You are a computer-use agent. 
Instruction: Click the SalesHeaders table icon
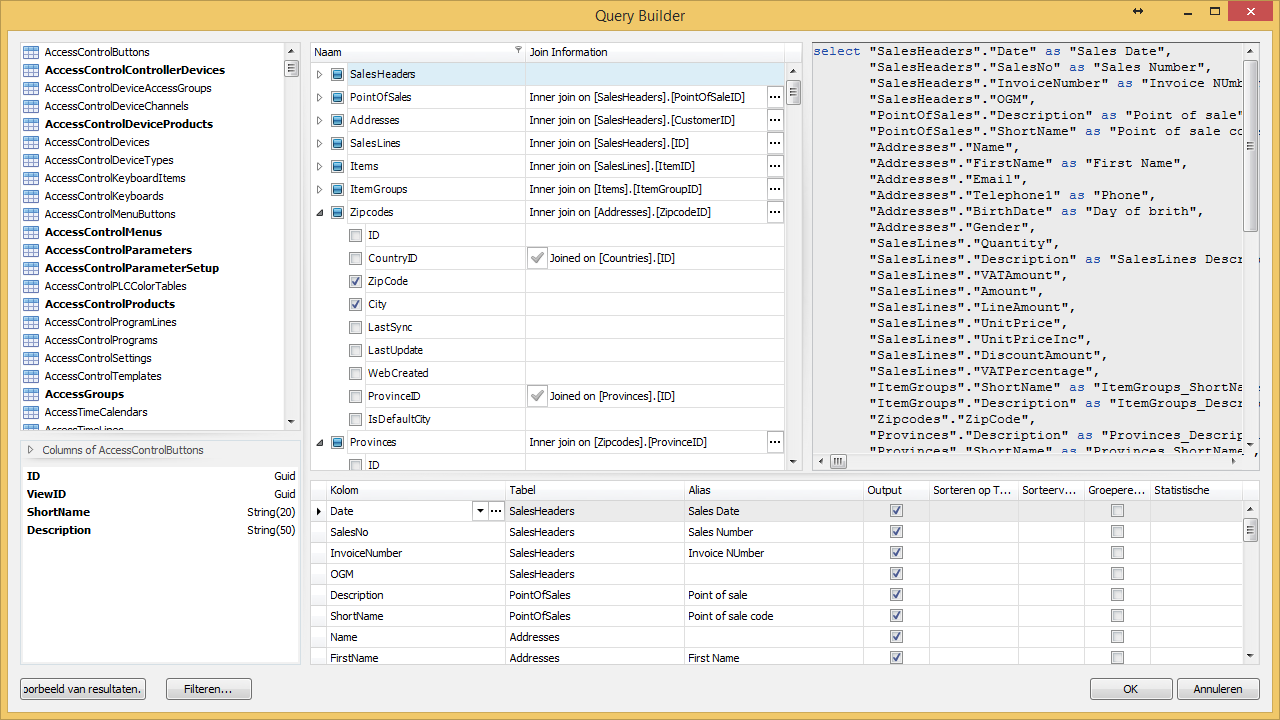click(x=337, y=74)
